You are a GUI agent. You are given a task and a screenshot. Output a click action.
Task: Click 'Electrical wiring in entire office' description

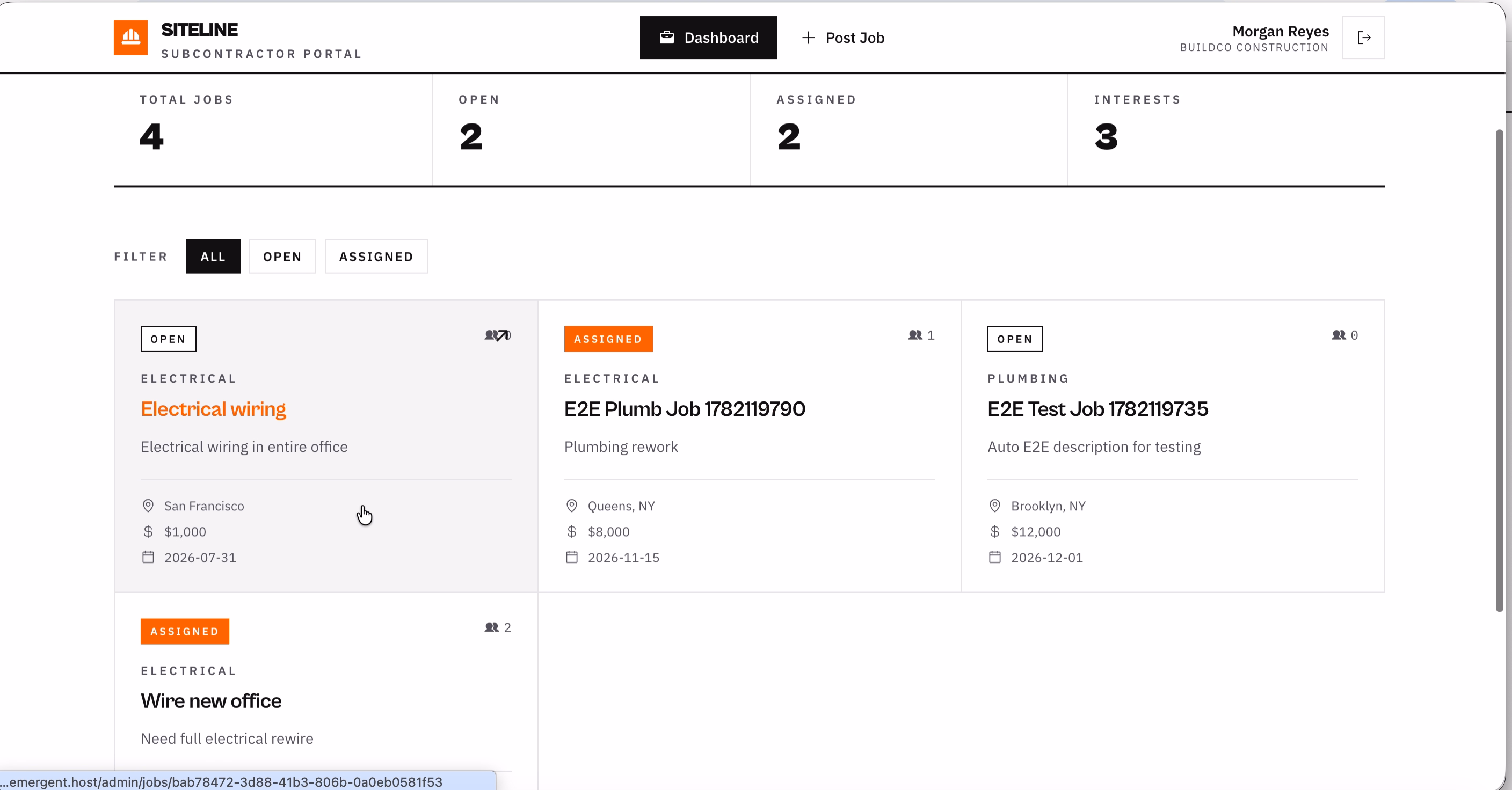[x=244, y=447]
